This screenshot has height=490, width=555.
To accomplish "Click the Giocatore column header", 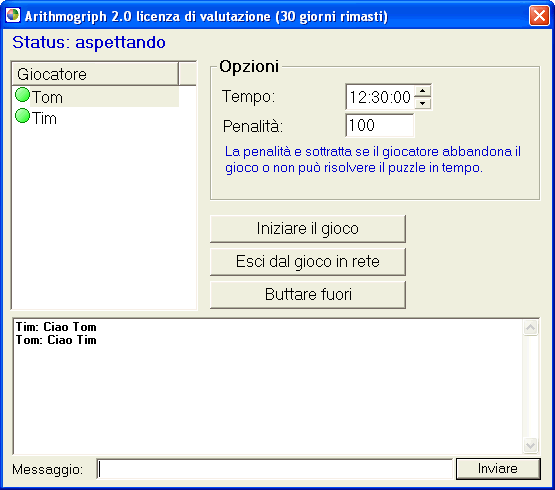I will click(95, 74).
